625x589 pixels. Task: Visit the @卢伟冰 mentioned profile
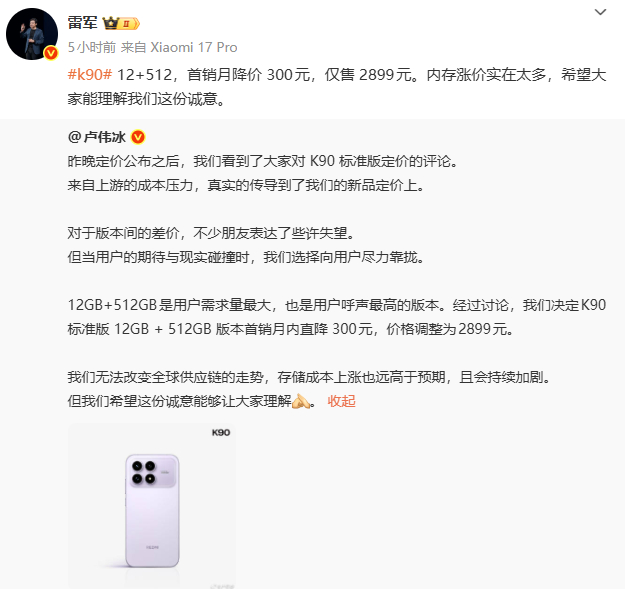(x=97, y=137)
